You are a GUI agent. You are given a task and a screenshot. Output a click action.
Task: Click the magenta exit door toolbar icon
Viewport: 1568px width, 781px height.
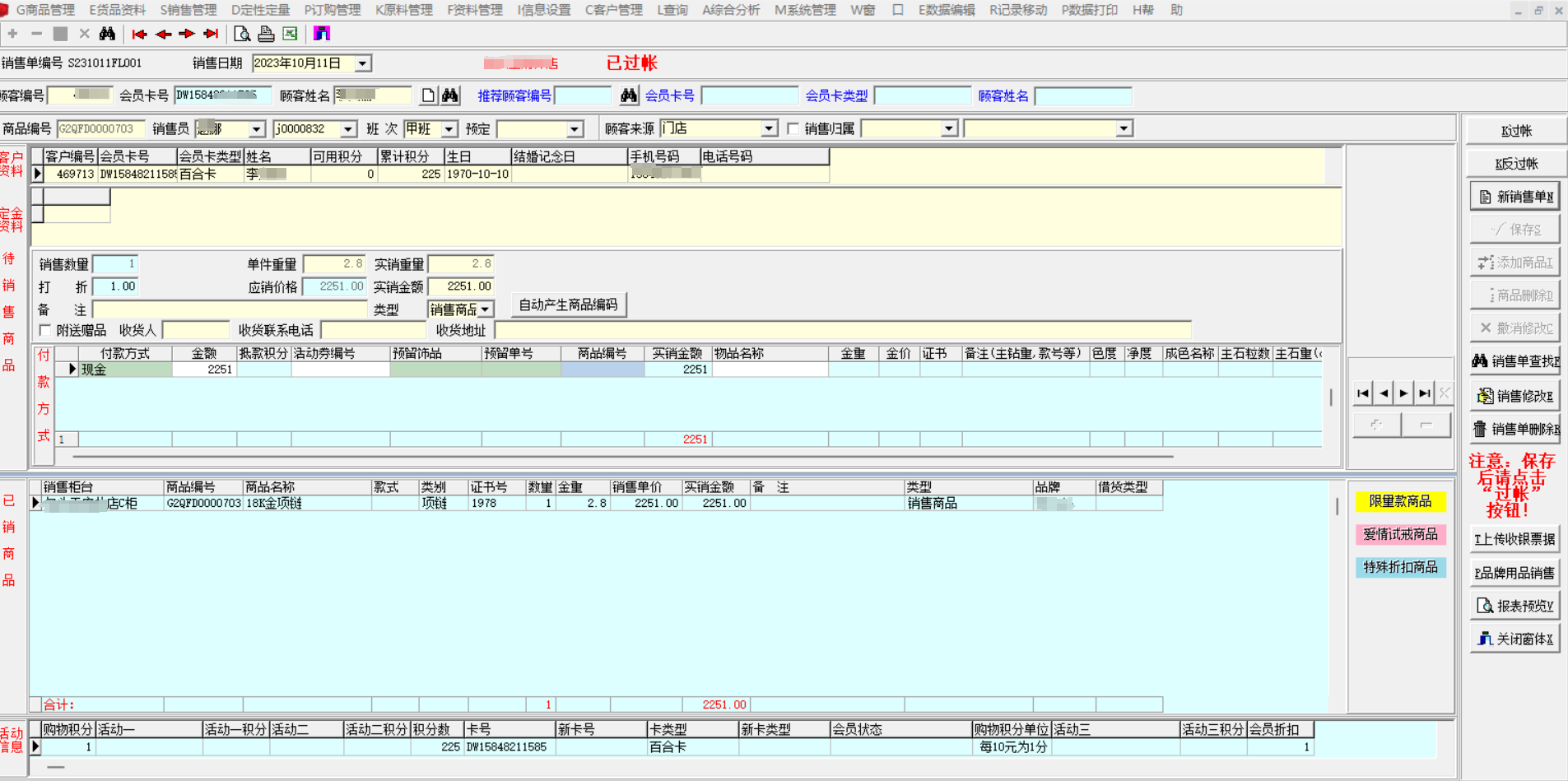322,34
